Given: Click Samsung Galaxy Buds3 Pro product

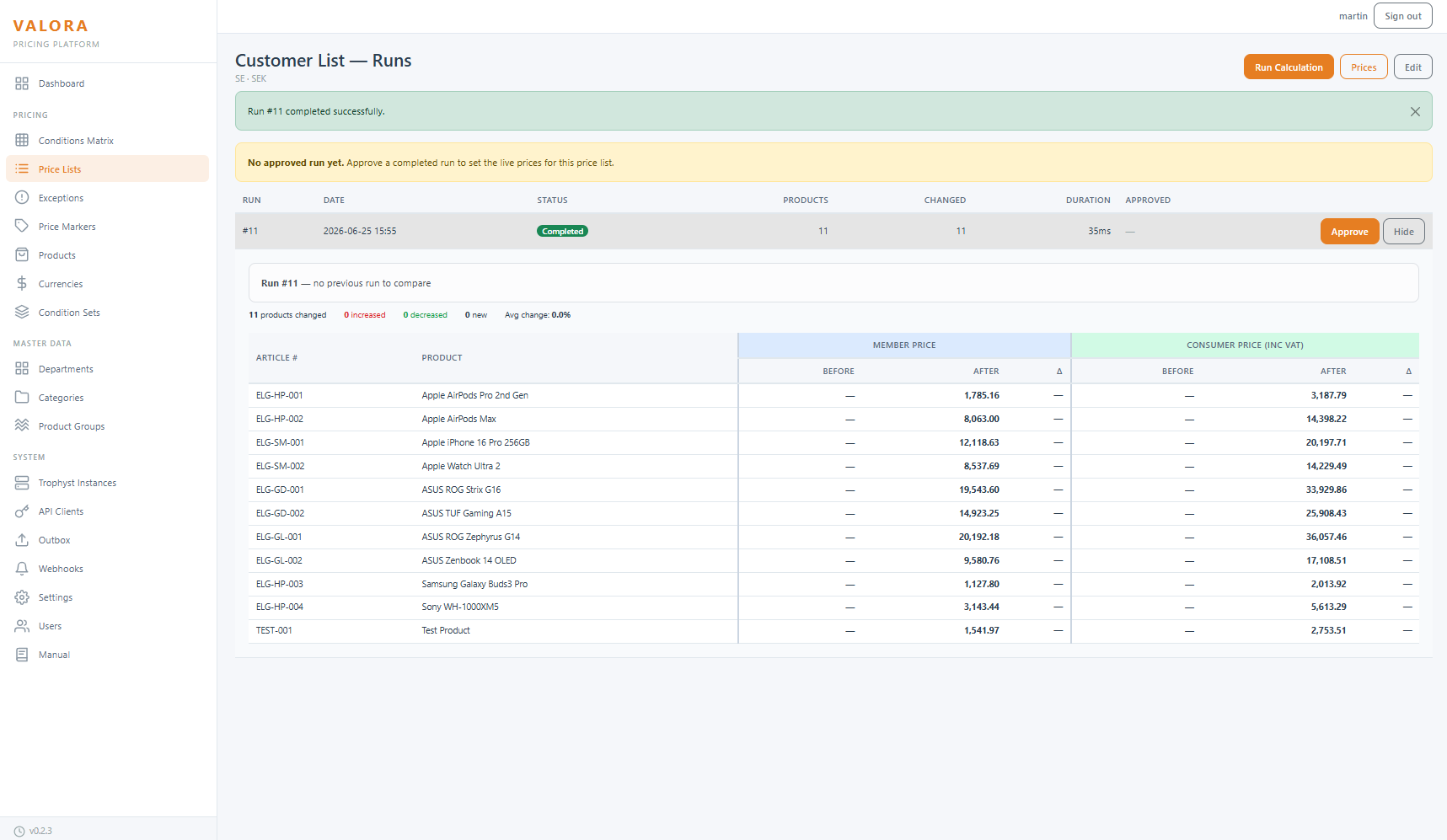Looking at the screenshot, I should 474,584.
